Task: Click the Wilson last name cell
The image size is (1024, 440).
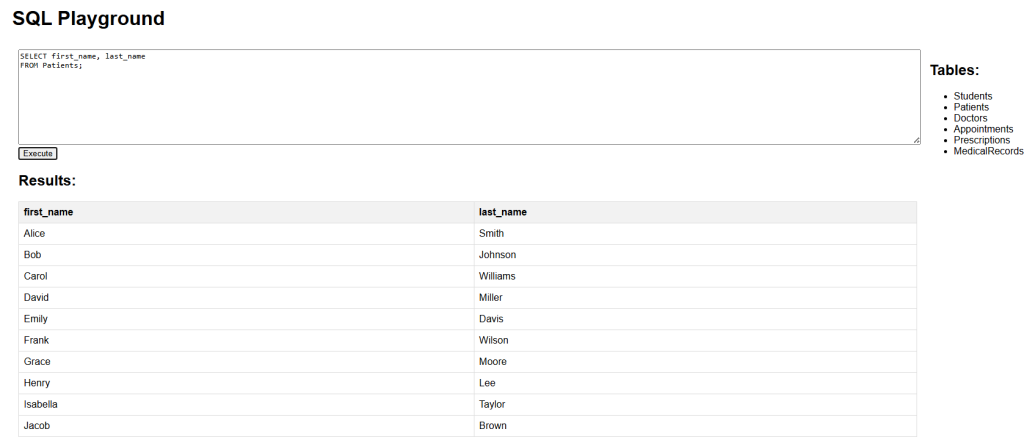Action: pos(695,340)
